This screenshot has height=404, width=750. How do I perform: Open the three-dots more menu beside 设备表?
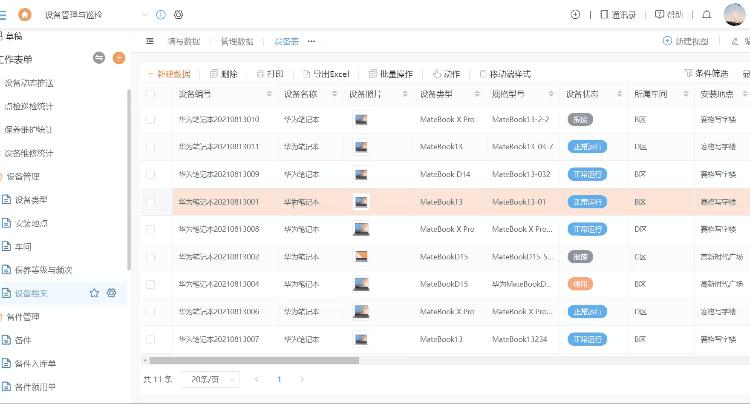311,42
